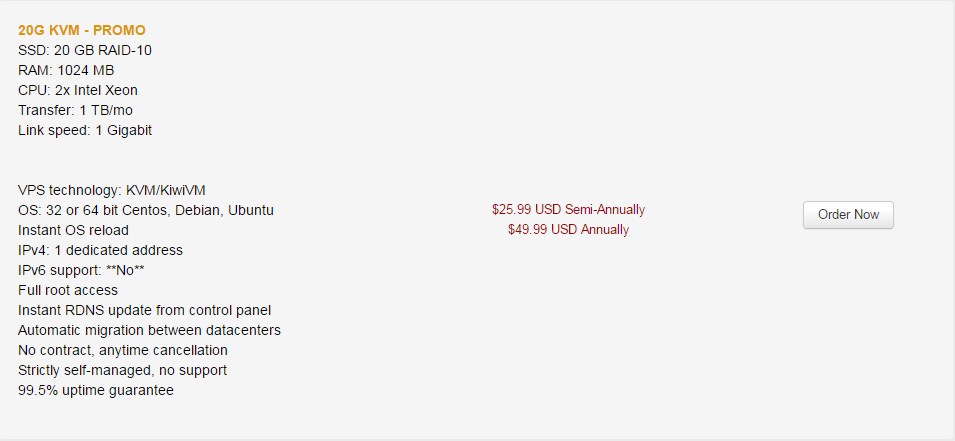Click the 99.5% uptime guarantee line
955x441 pixels.
click(x=96, y=390)
